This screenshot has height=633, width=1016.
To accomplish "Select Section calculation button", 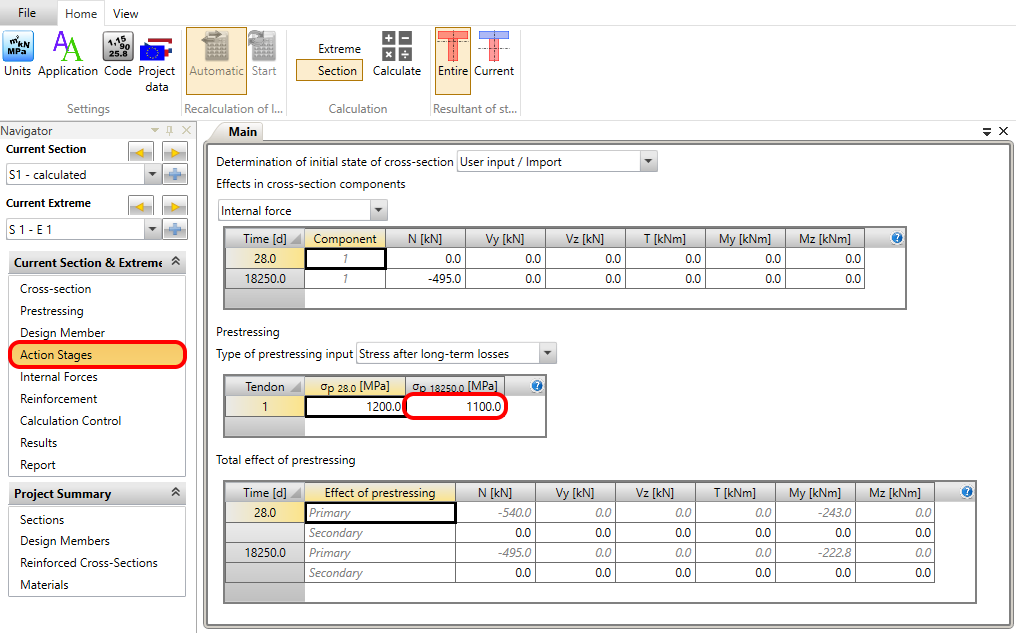I will click(x=330, y=71).
